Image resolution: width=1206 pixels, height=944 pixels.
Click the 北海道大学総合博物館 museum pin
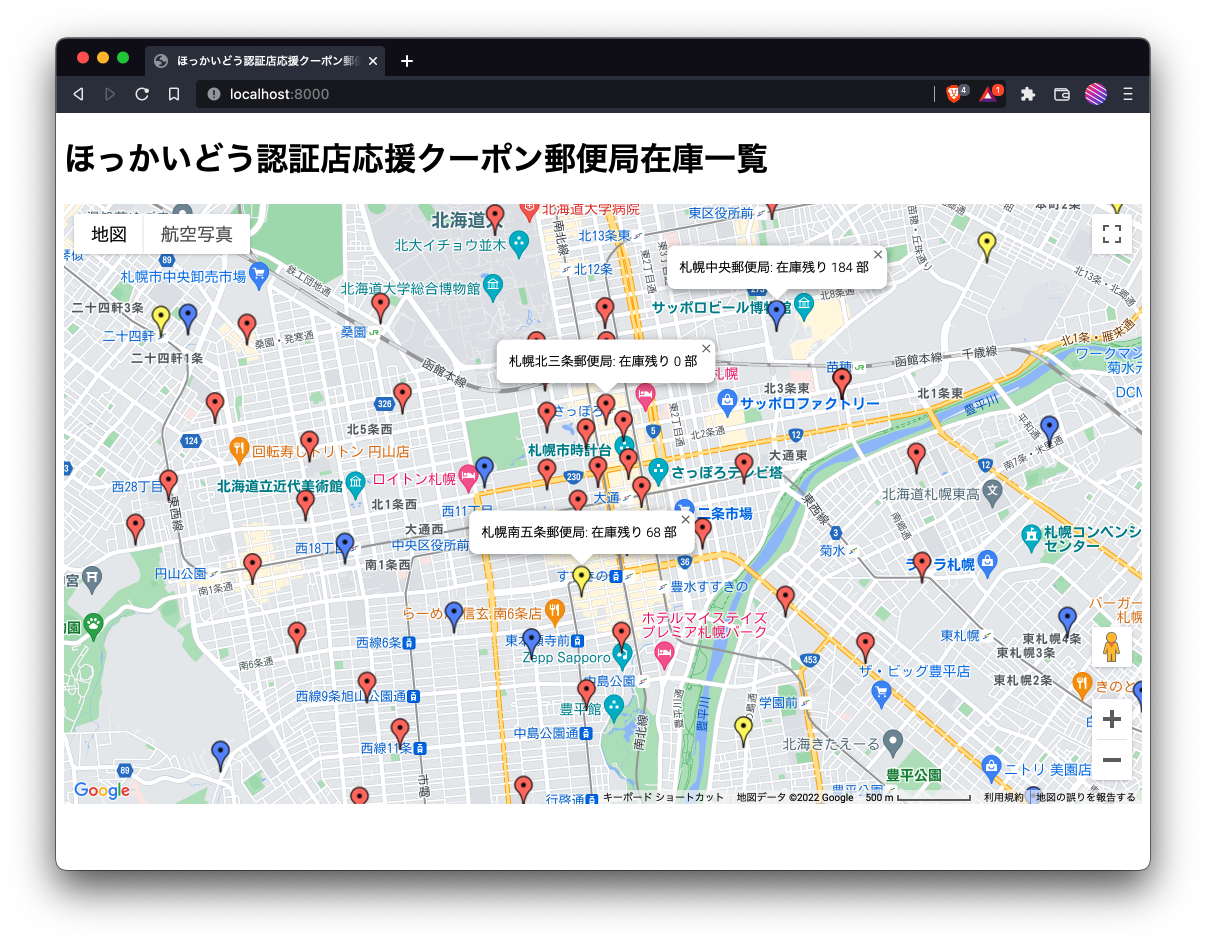493,289
